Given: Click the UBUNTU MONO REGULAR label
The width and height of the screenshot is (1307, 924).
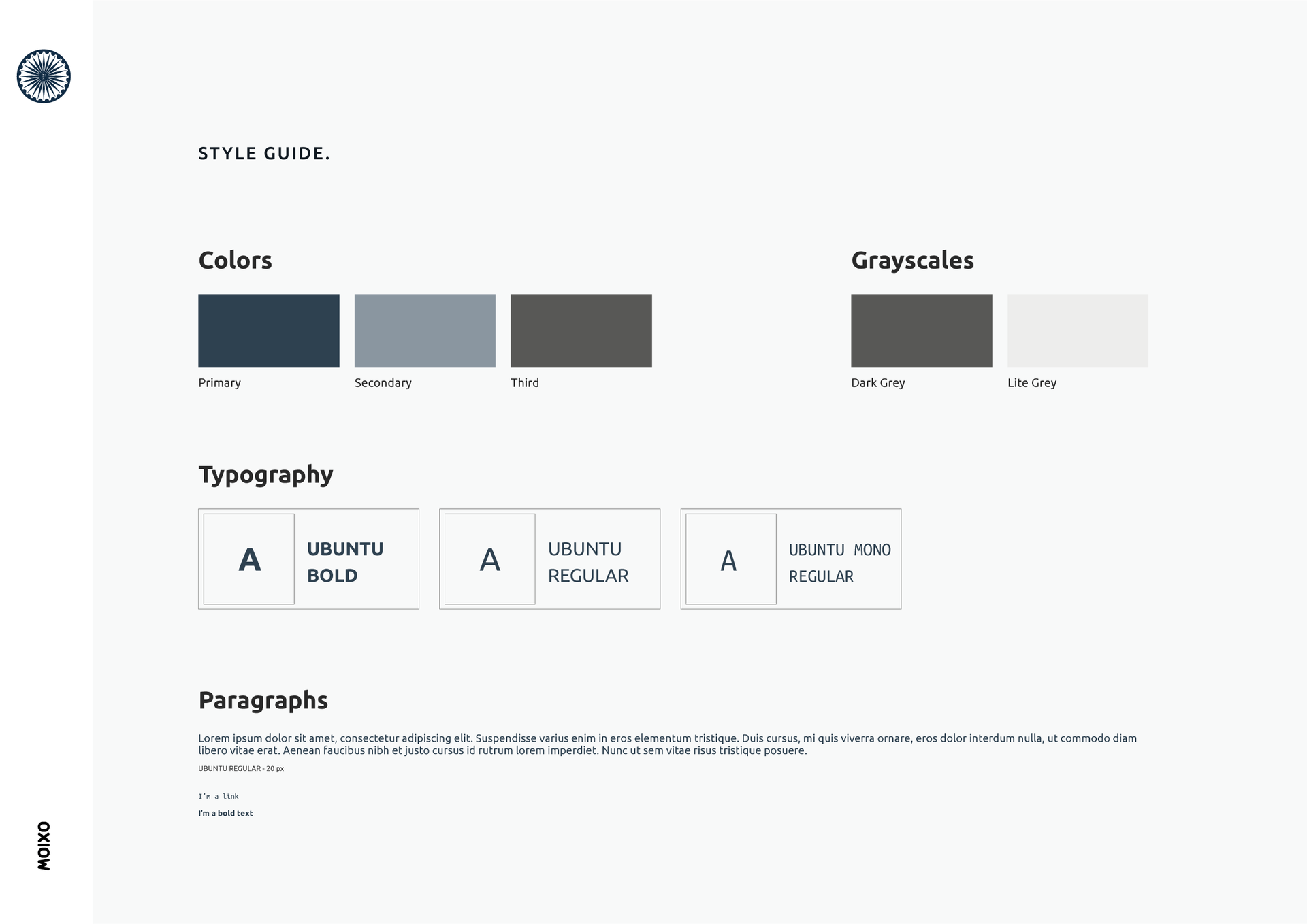Looking at the screenshot, I should point(839,563).
